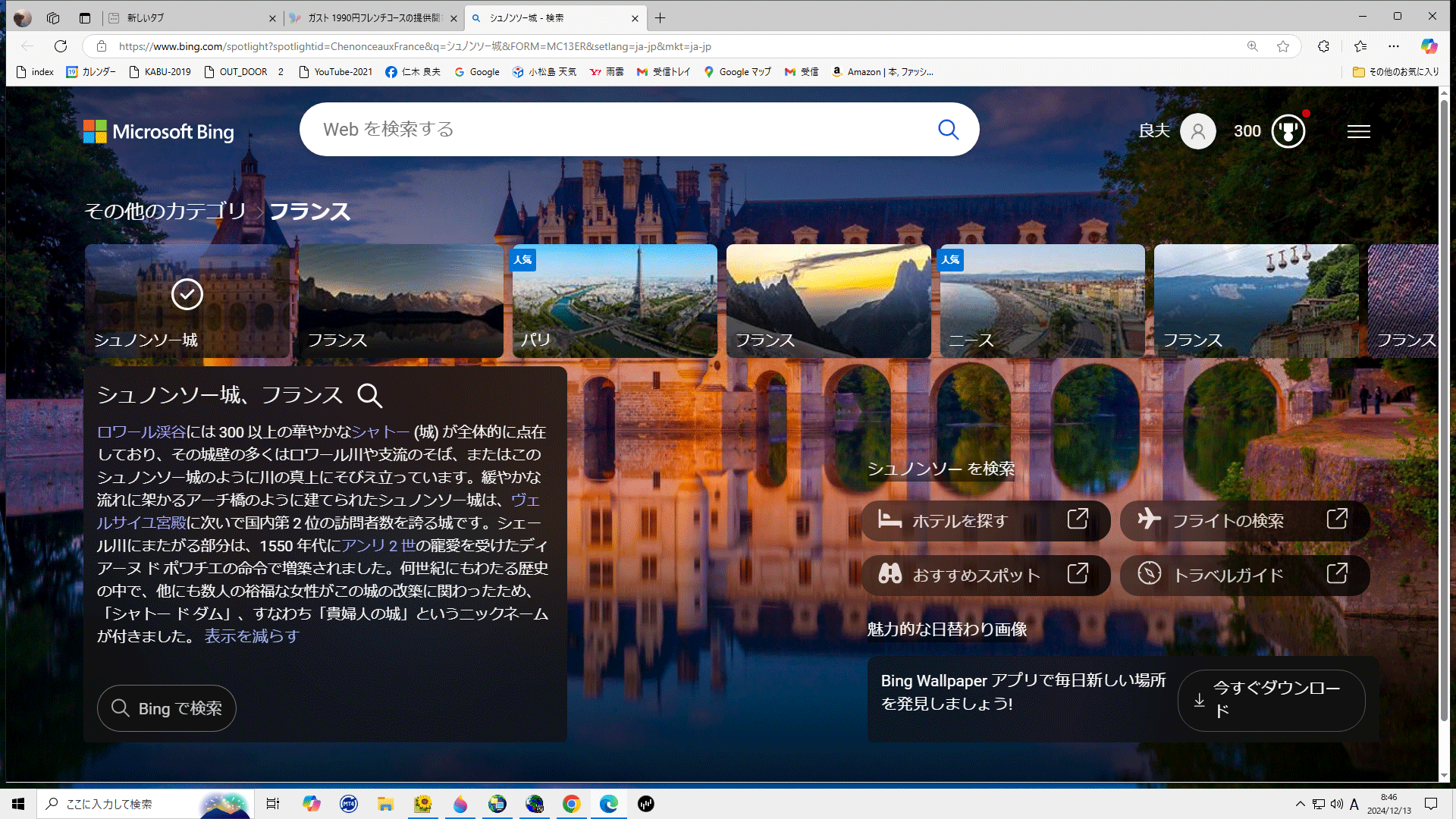Click the Microsoft Edge taskbar icon
1456x819 pixels.
click(609, 804)
